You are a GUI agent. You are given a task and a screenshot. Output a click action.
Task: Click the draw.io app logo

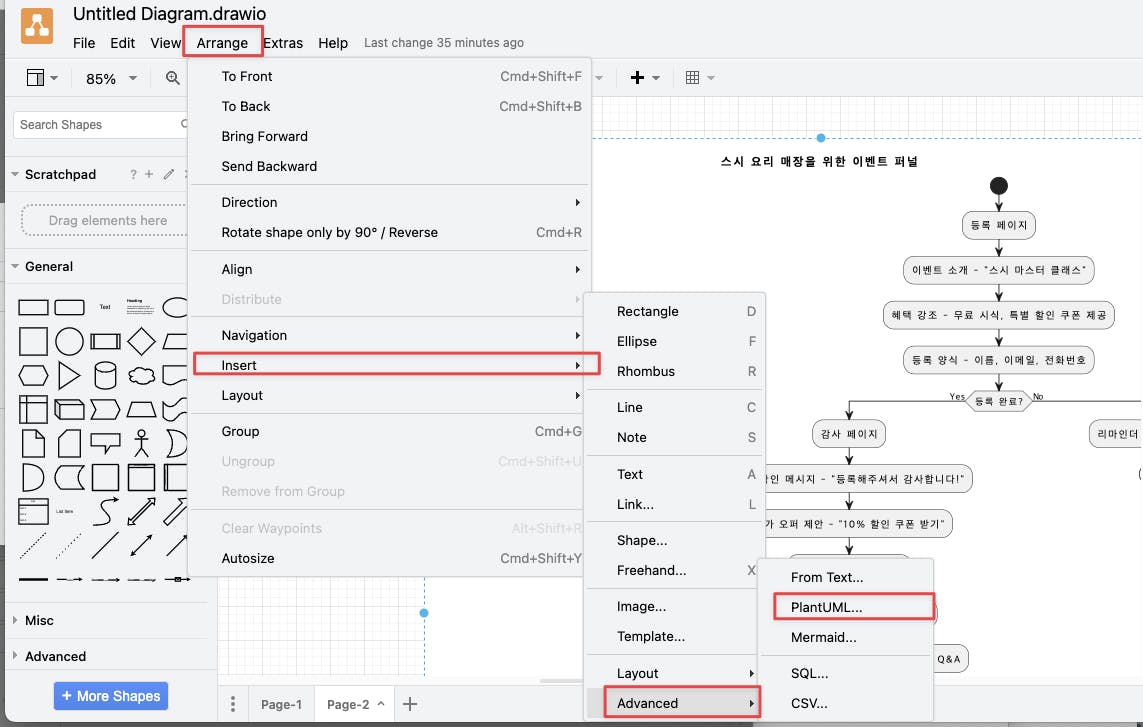(x=37, y=26)
